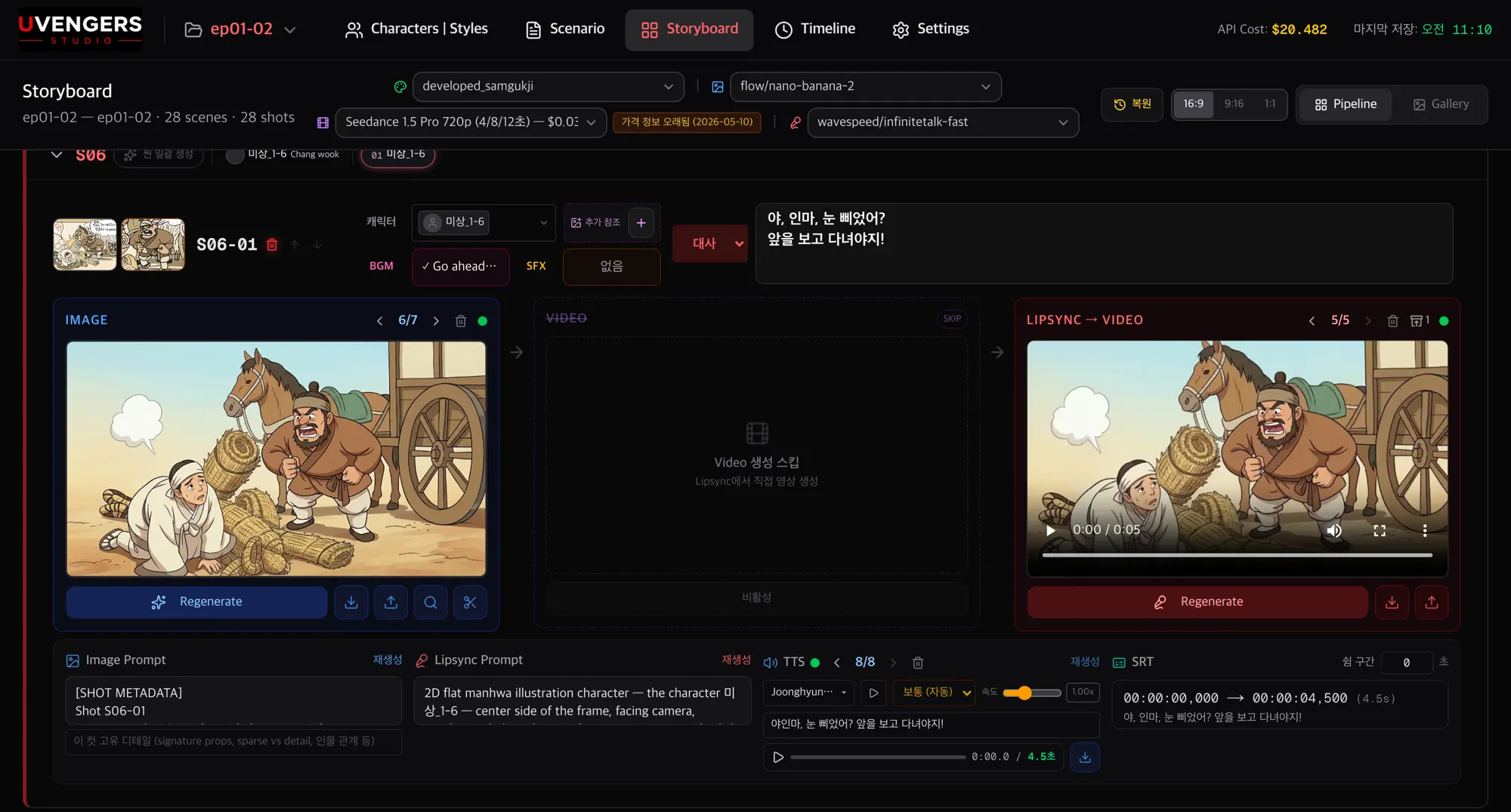This screenshot has height=812, width=1511.
Task: Open Characters | Styles tab
Action: (x=416, y=29)
